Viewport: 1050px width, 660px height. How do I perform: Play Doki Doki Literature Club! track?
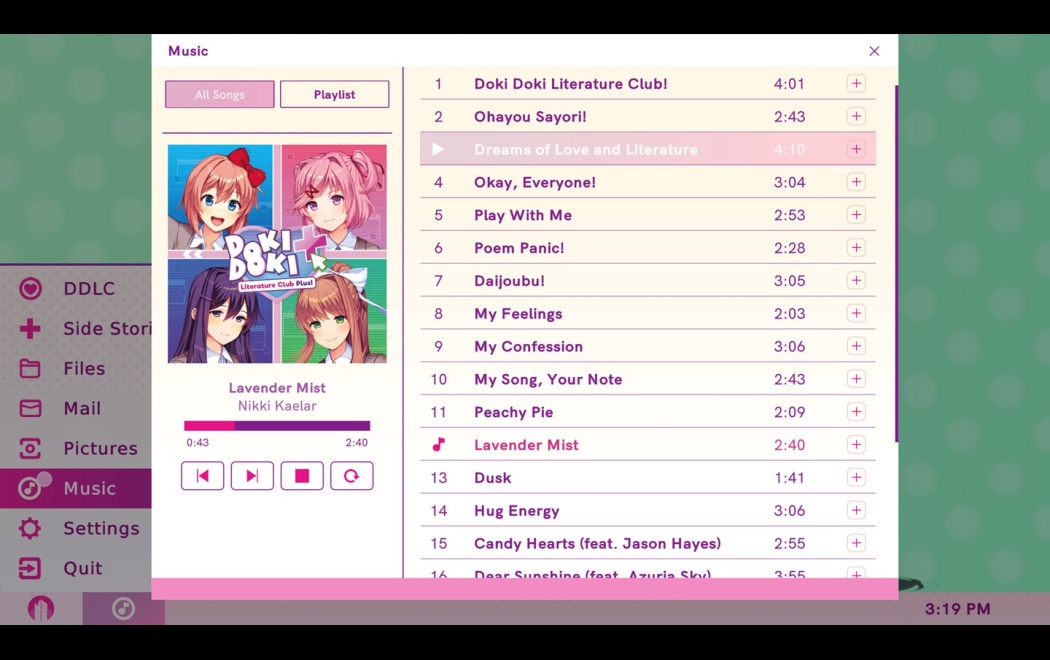pos(648,84)
